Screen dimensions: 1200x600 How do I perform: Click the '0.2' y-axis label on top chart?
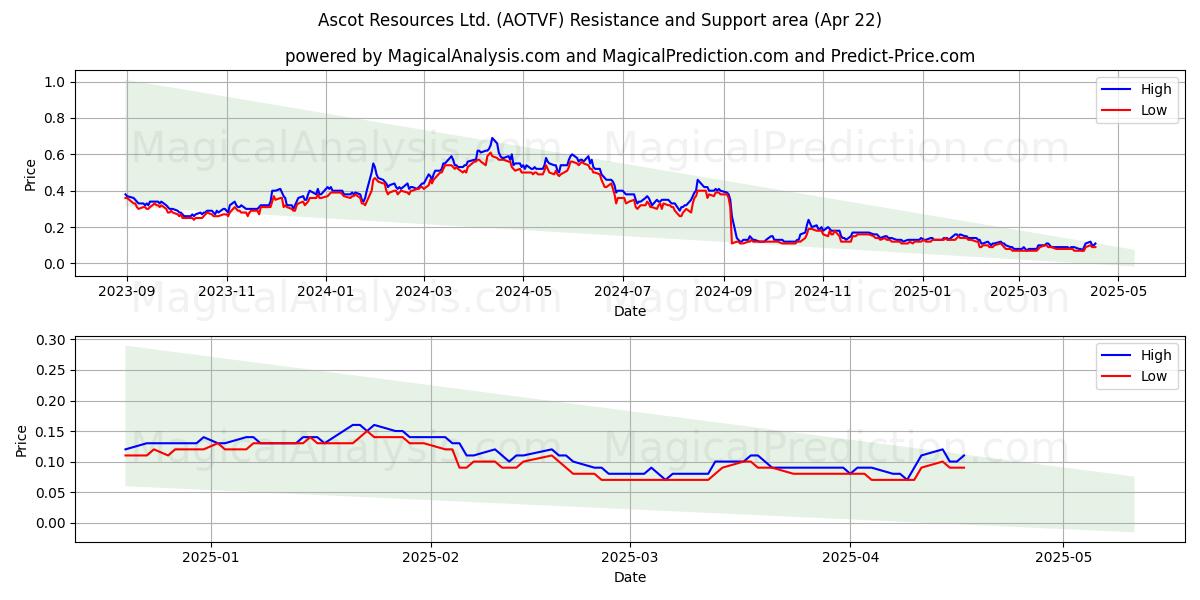pos(55,228)
